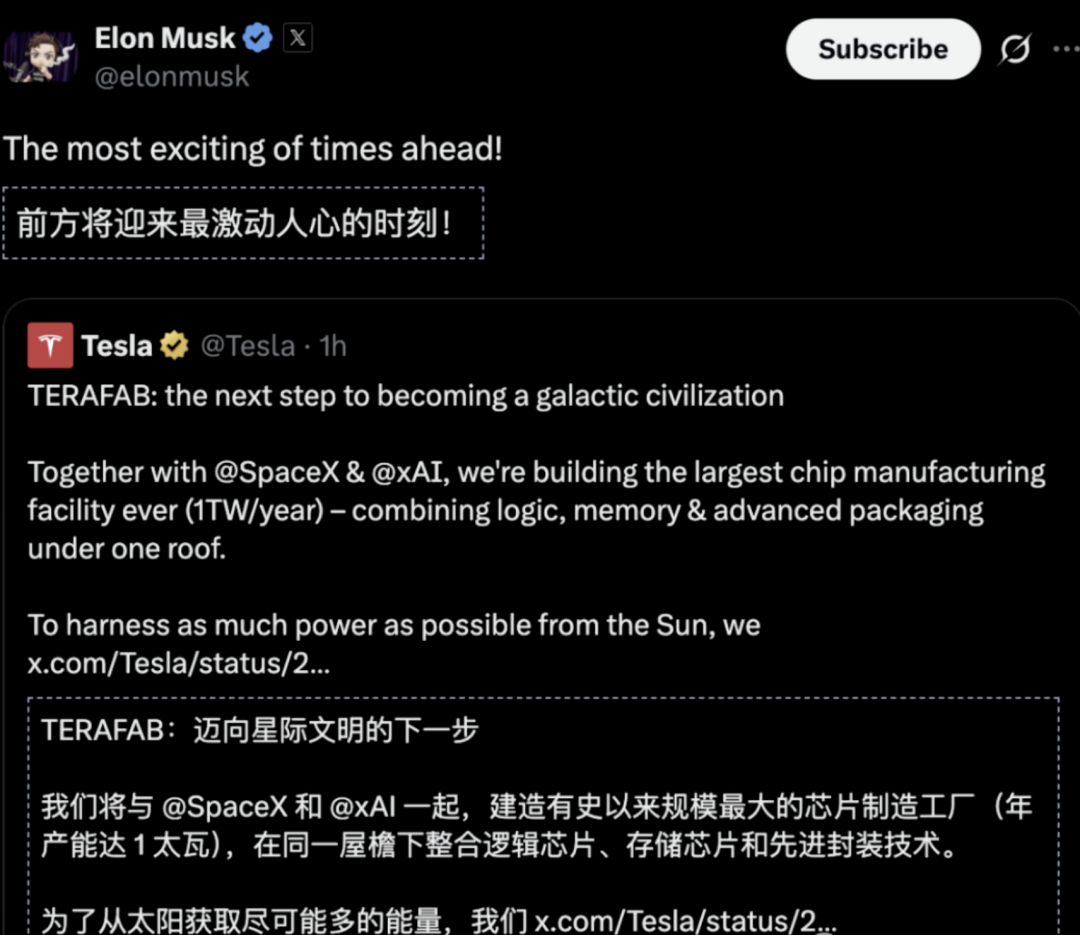Viewport: 1080px width, 935px height.
Task: Click the blue verified checkmark badge
Action: (258, 38)
